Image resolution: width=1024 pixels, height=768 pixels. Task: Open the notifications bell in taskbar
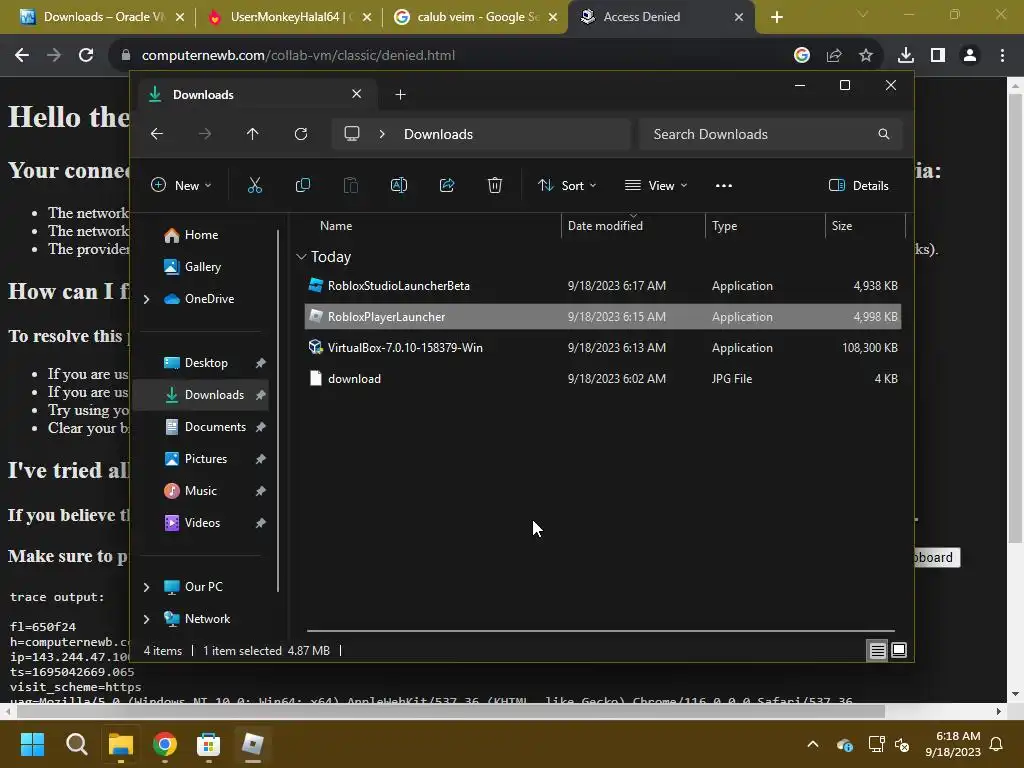997,744
